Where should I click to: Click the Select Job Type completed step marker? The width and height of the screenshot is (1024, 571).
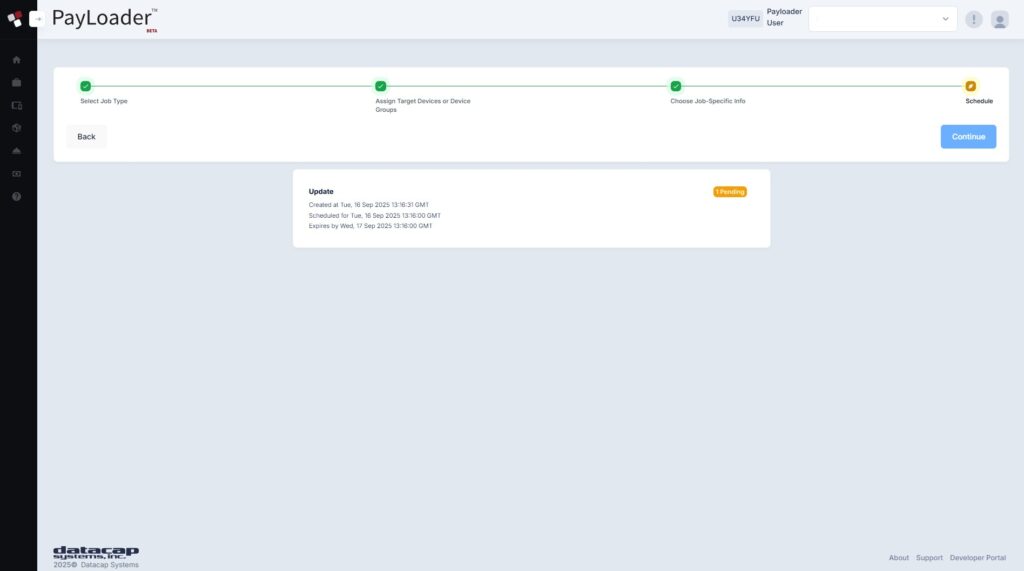pos(86,86)
